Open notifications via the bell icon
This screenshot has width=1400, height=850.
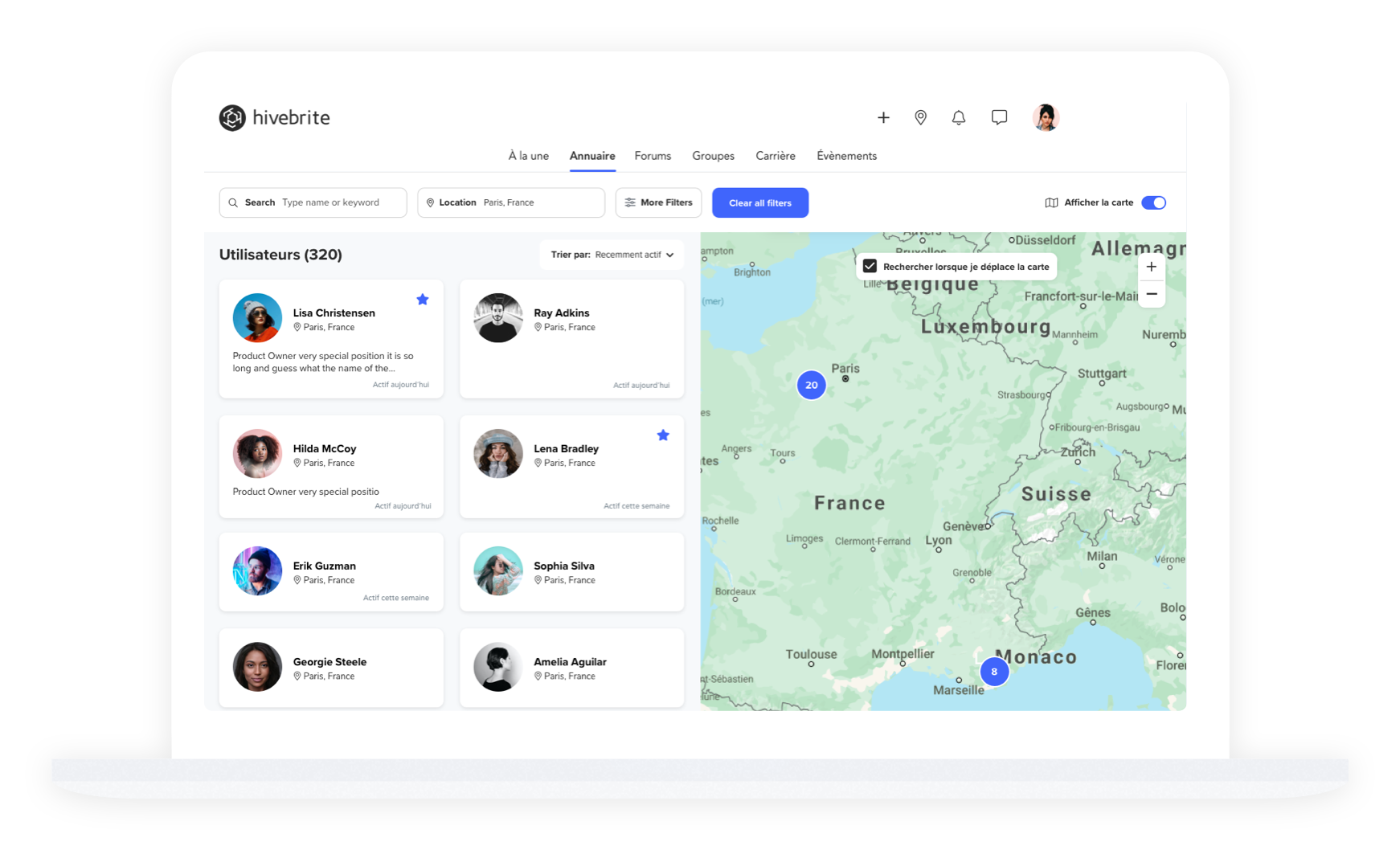point(958,117)
